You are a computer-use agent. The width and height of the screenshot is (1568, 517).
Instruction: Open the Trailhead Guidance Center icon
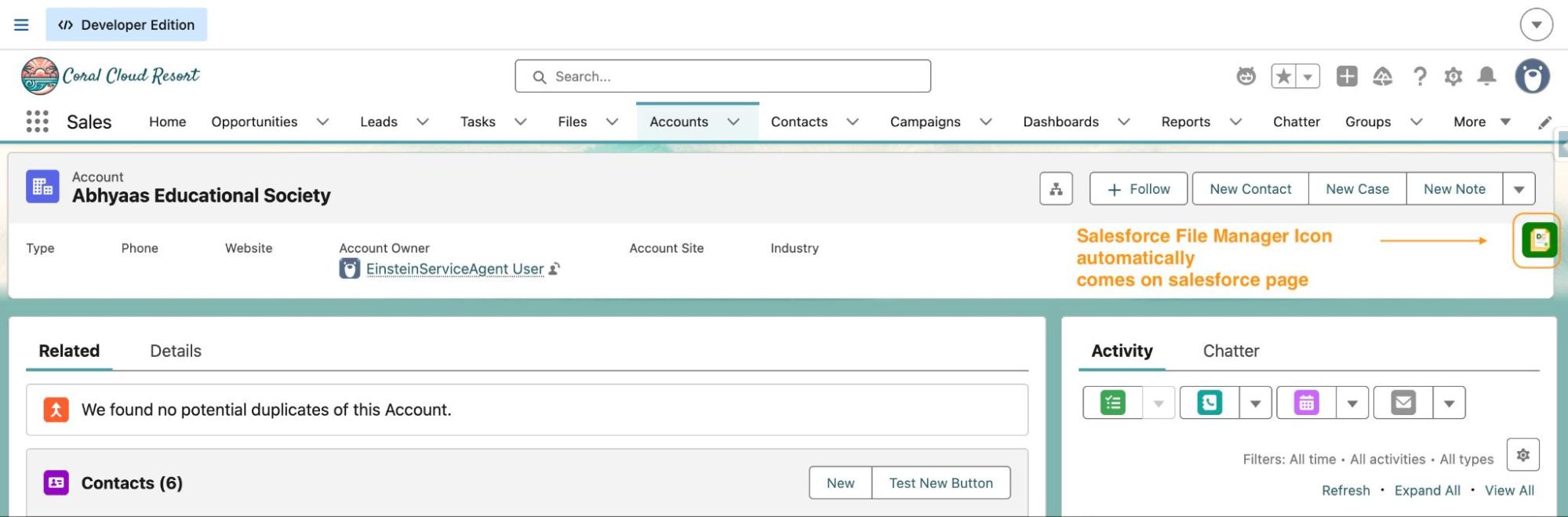click(x=1382, y=76)
